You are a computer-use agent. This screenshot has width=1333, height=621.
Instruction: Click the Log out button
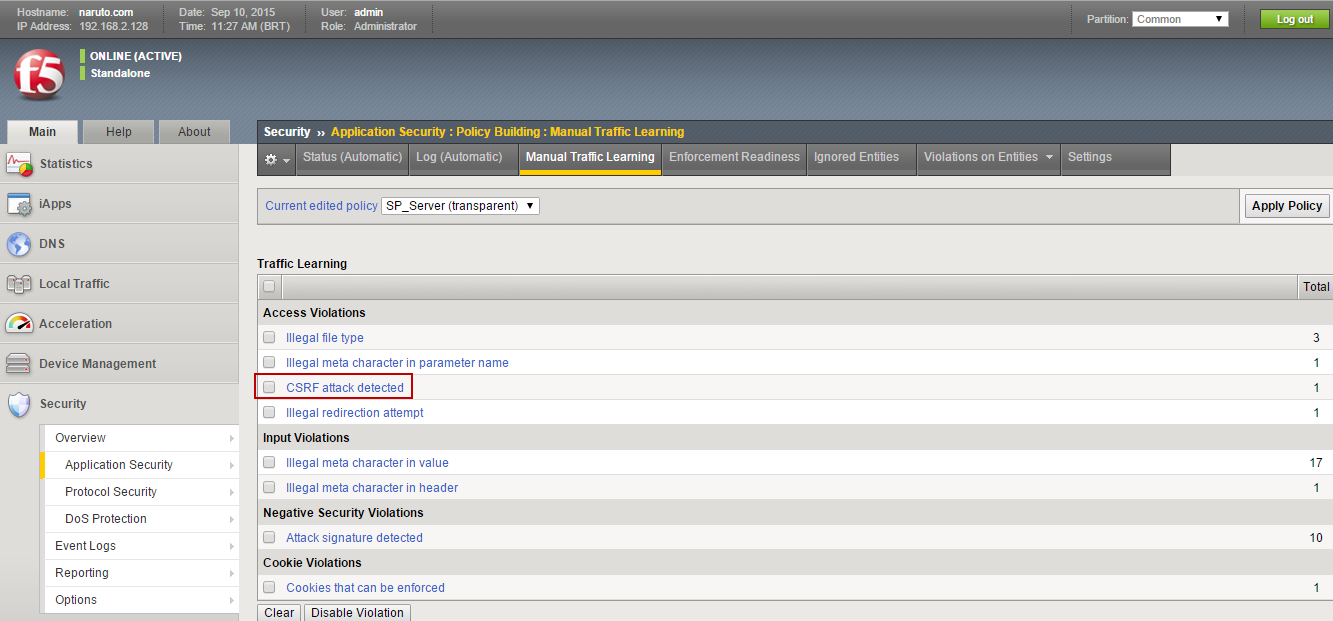(1294, 19)
